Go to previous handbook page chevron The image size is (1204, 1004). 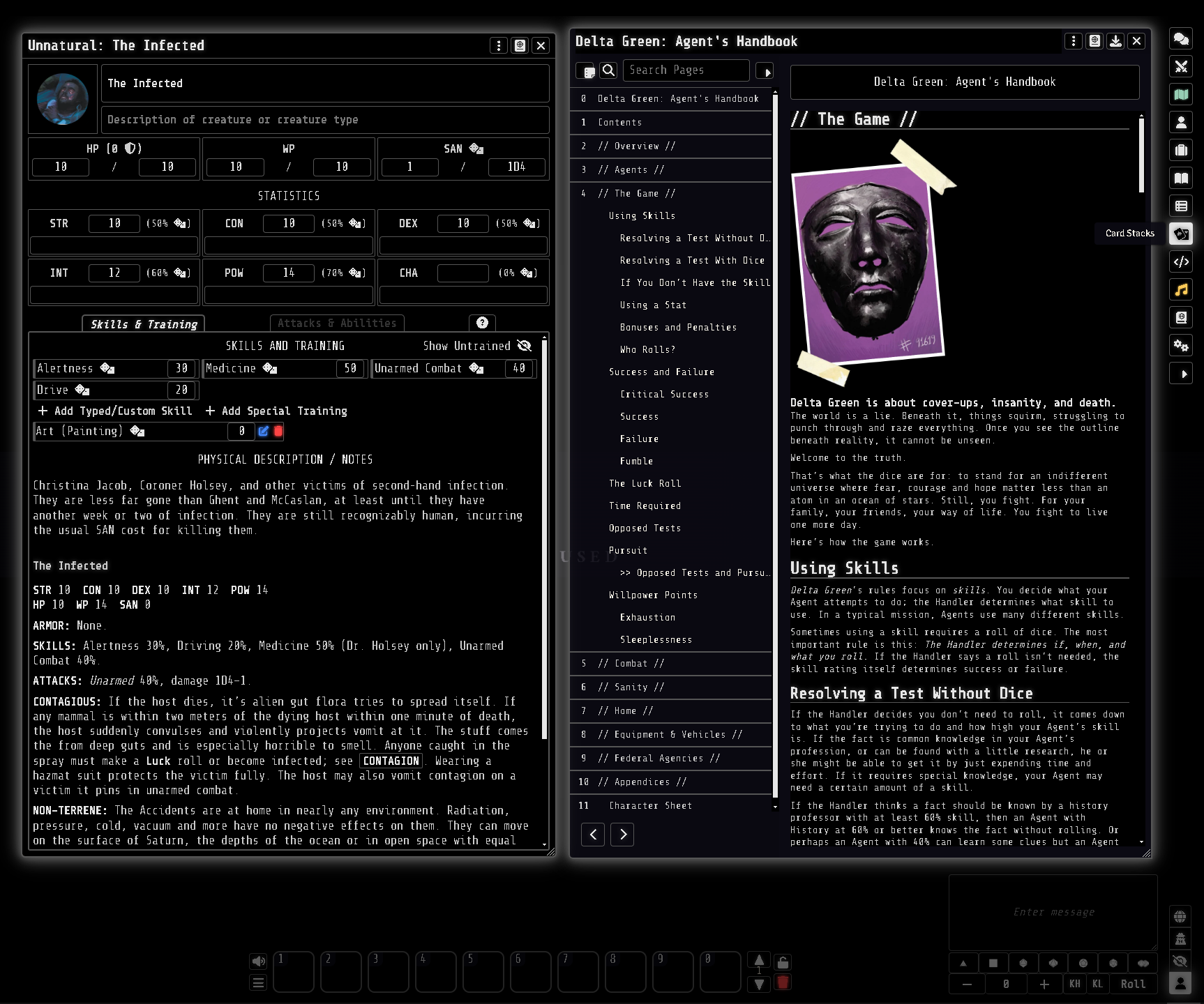point(593,834)
